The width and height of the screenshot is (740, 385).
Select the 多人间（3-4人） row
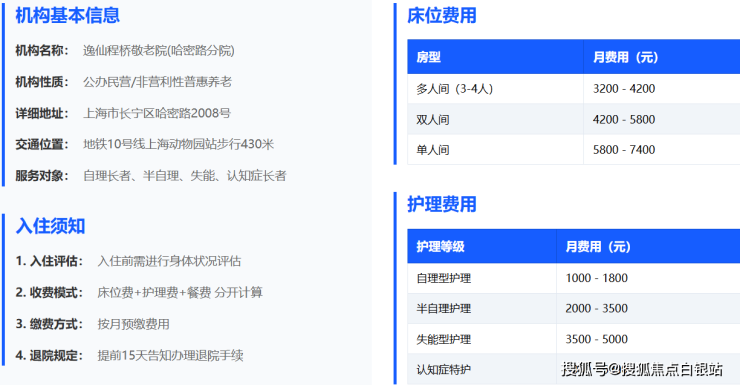573,89
